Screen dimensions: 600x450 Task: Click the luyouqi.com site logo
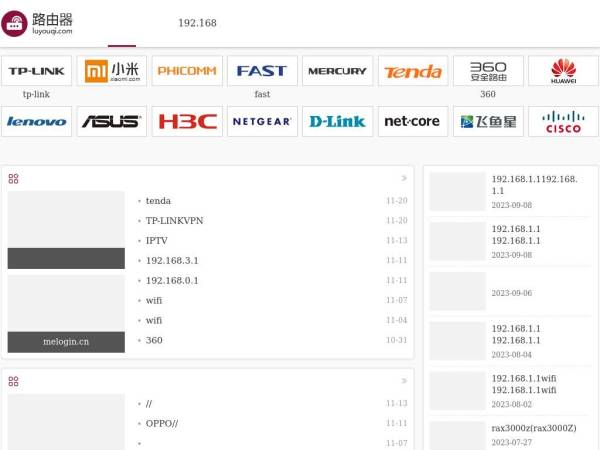click(40, 23)
